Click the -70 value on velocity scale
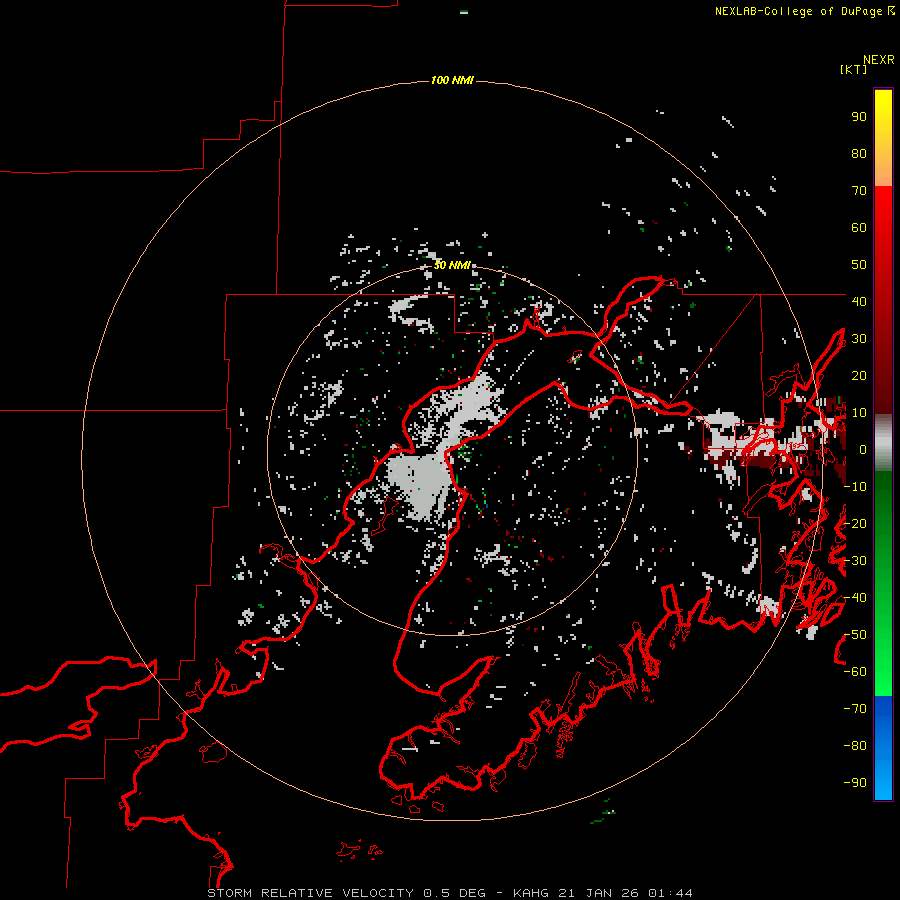The width and height of the screenshot is (900, 900). pos(855,709)
